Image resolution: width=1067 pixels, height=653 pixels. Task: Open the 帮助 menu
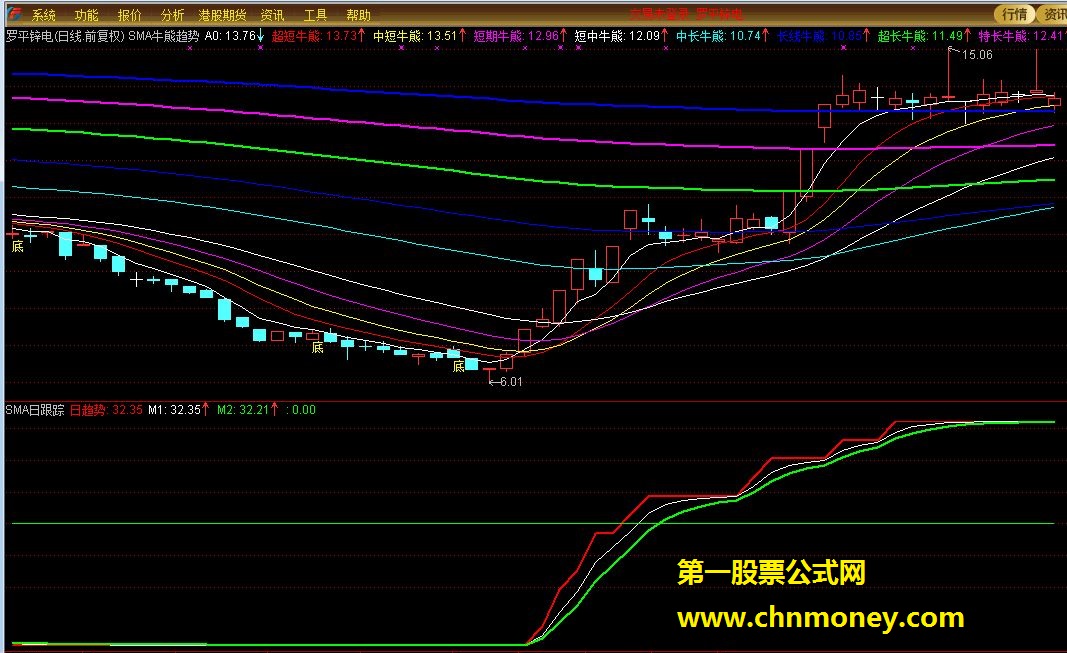click(358, 14)
